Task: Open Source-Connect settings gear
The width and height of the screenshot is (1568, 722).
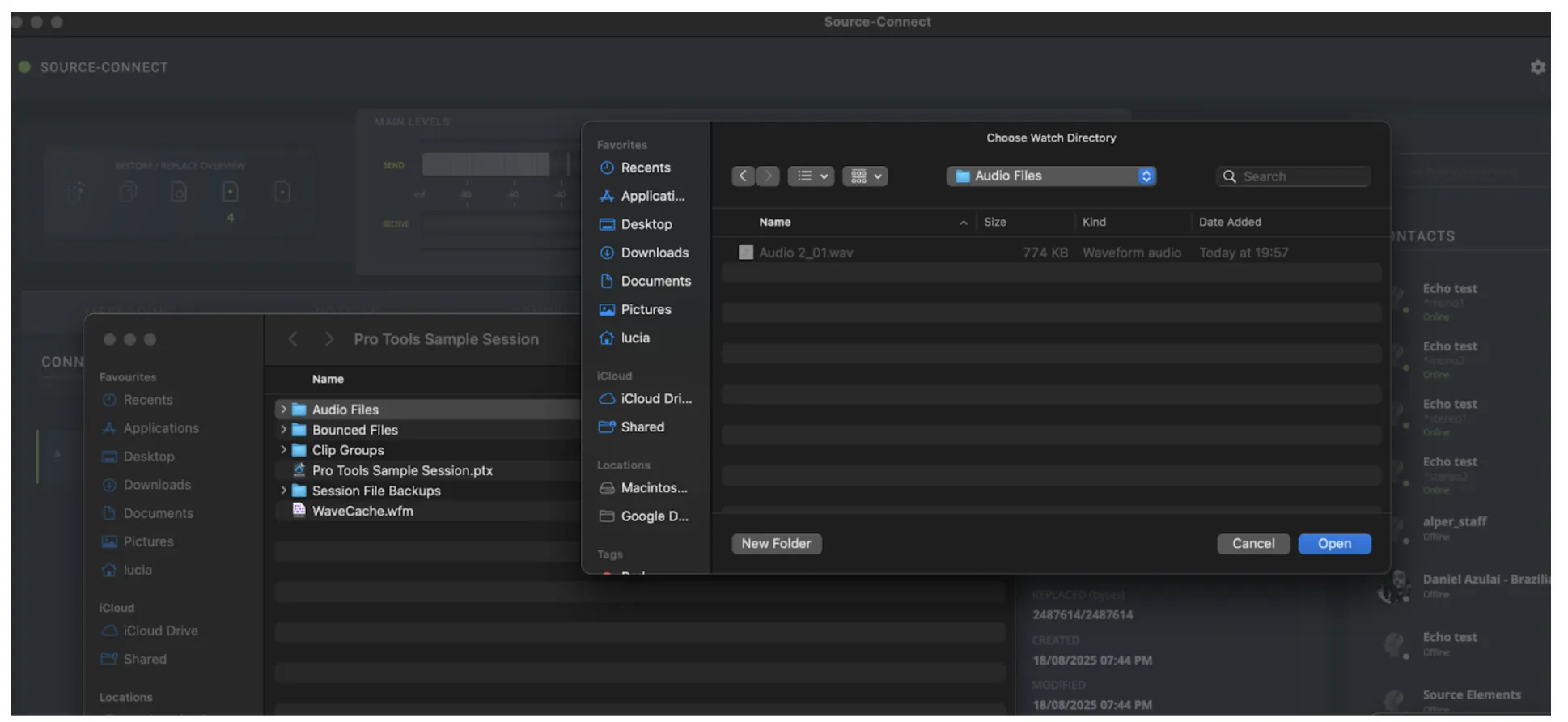Action: point(1537,67)
